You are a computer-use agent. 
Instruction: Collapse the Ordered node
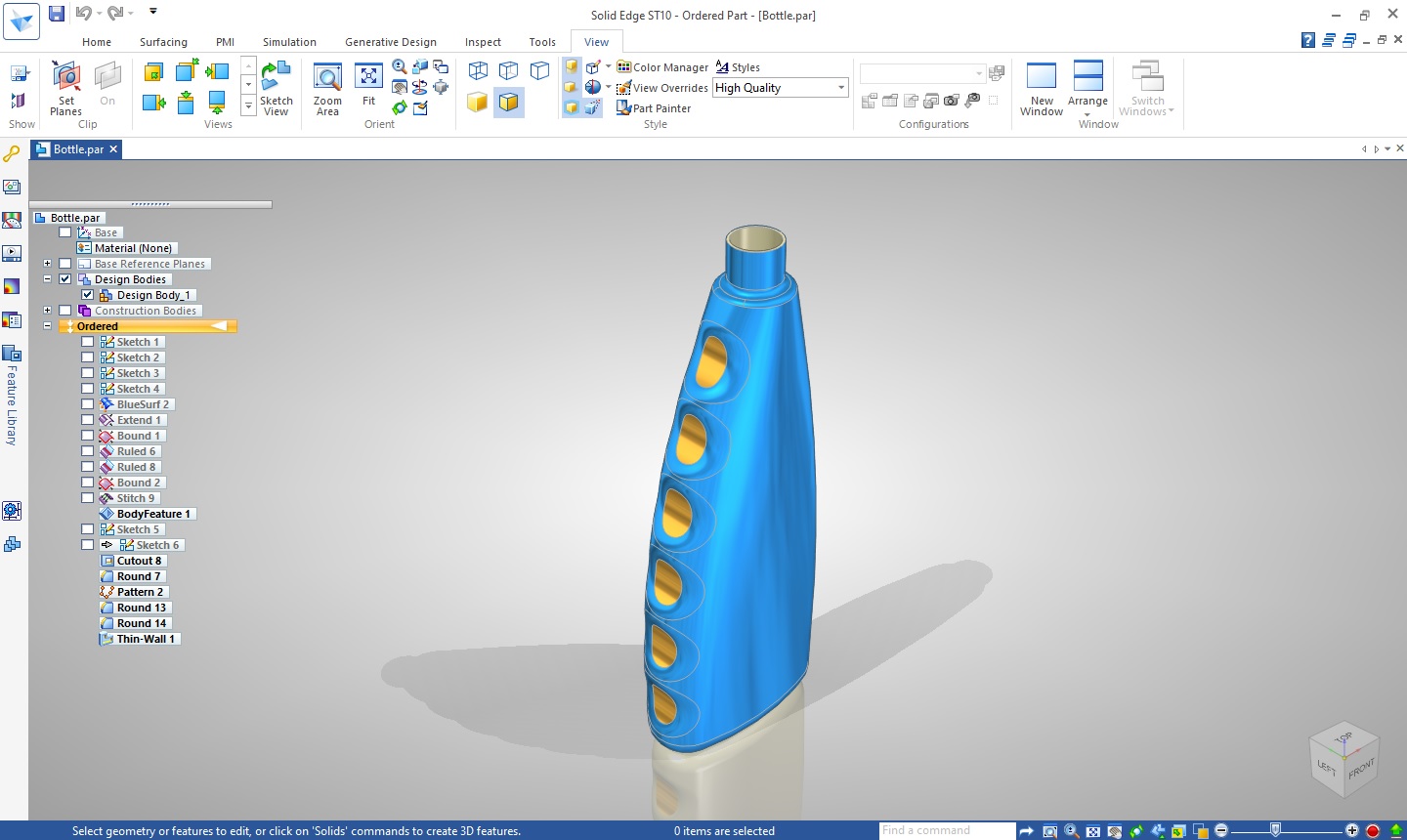pos(47,326)
